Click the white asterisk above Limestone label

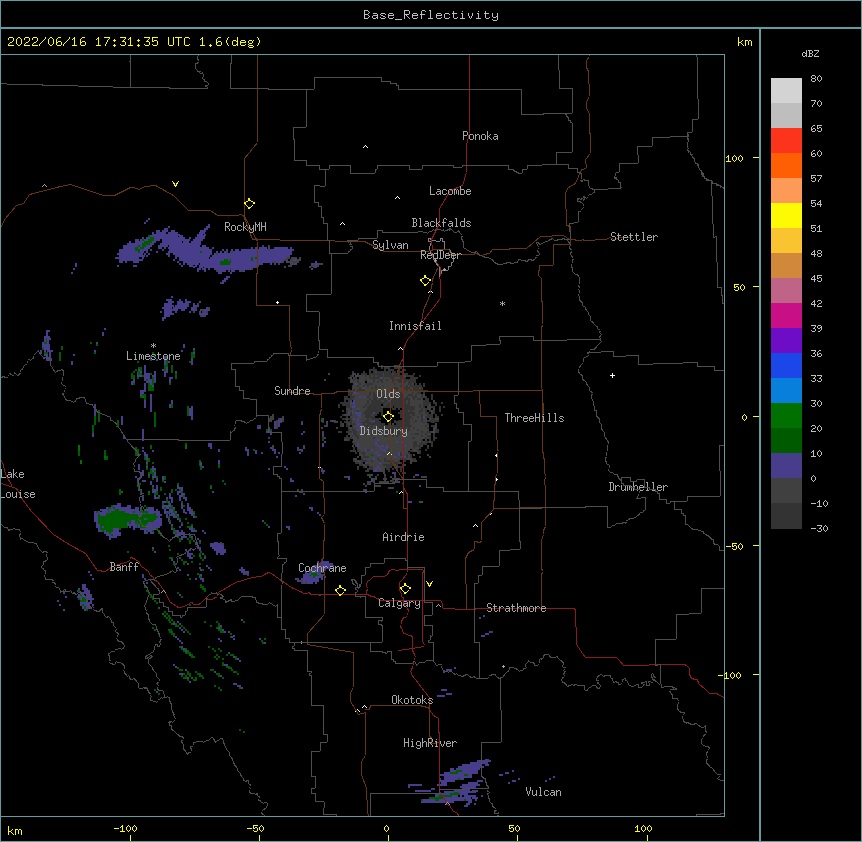(x=153, y=346)
